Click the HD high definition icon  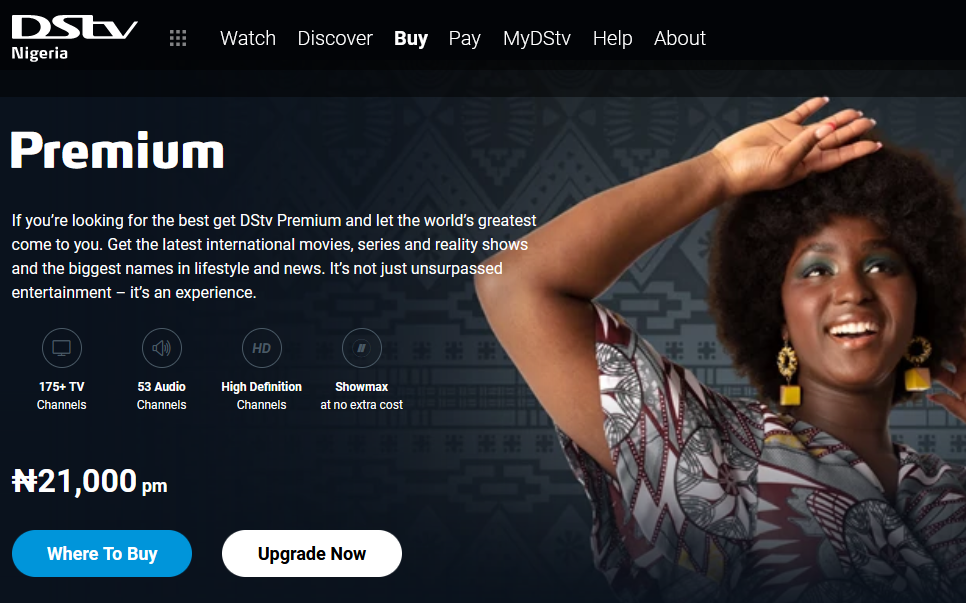261,348
